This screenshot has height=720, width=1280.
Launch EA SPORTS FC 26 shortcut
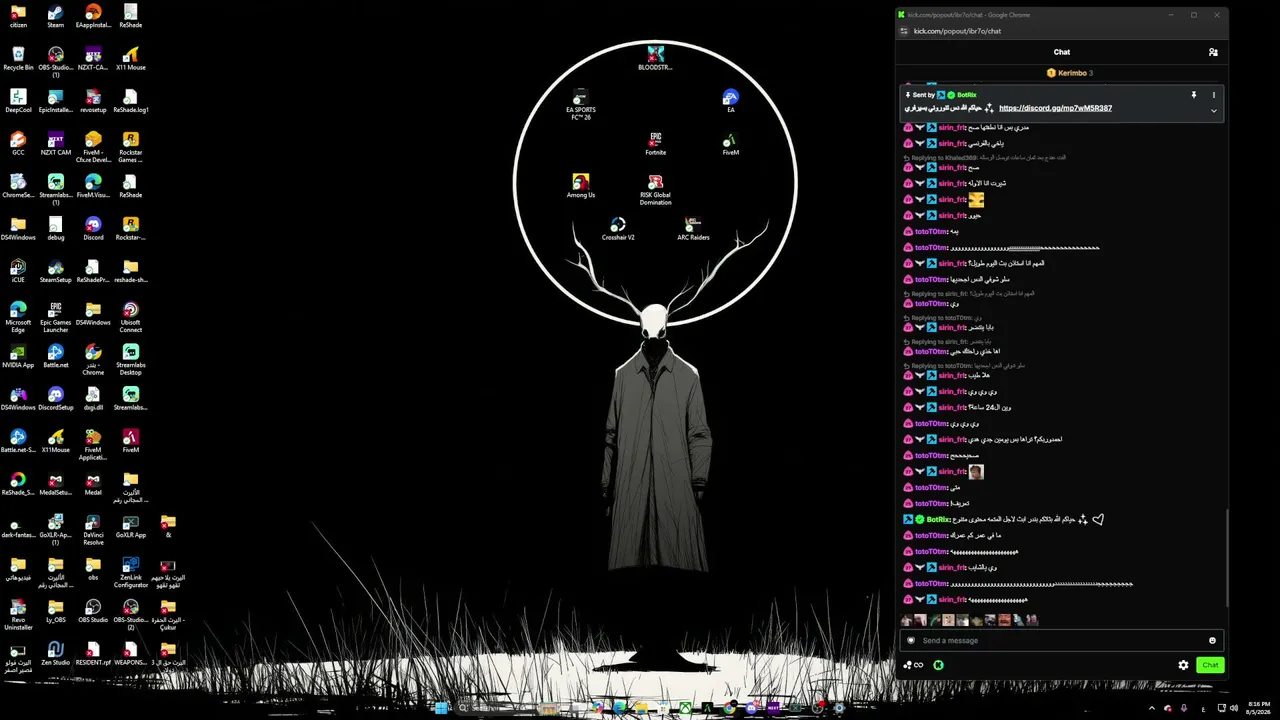point(581,105)
